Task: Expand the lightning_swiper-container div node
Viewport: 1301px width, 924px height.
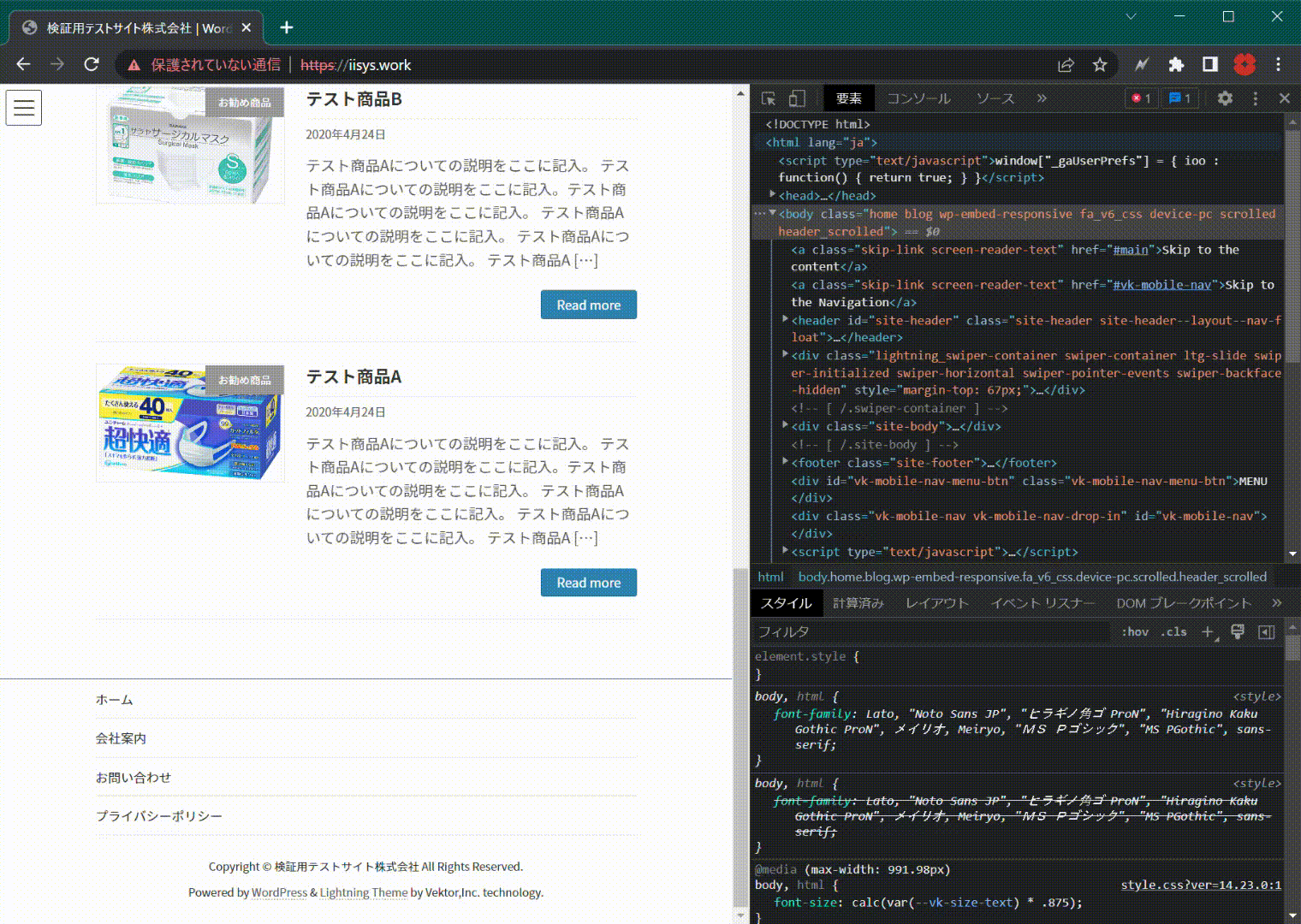Action: pyautogui.click(x=786, y=354)
